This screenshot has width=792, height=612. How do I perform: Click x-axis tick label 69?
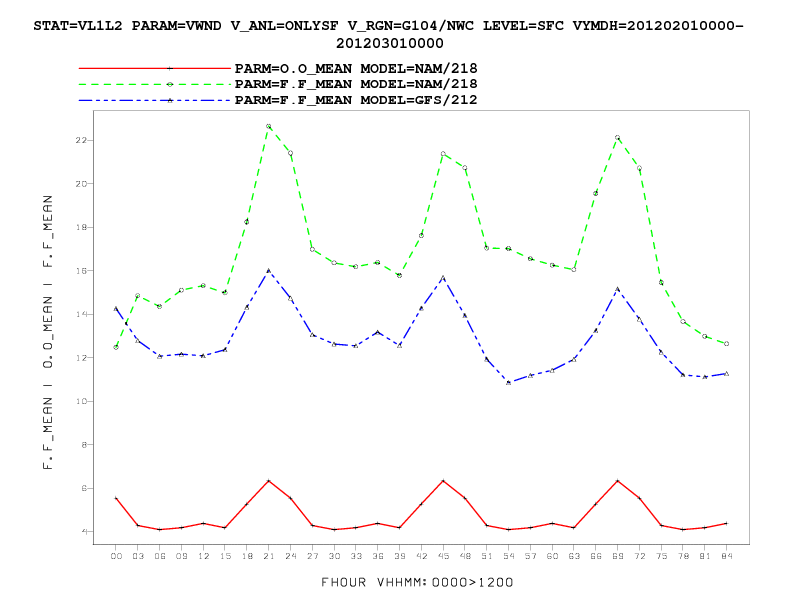(x=618, y=556)
